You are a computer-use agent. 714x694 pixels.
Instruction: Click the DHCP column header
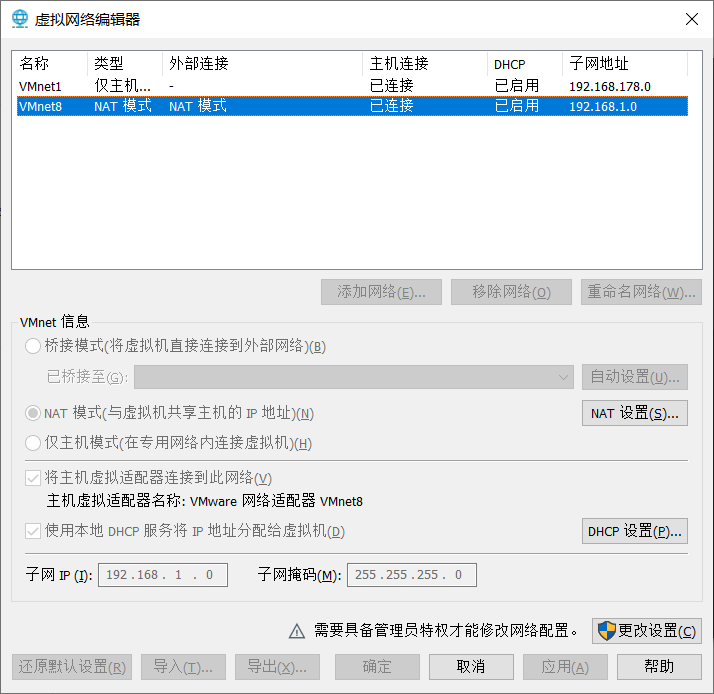525,63
